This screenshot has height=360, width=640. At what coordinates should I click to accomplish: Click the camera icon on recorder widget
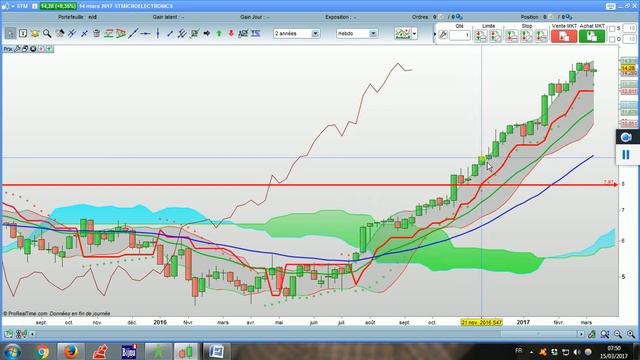click(626, 137)
